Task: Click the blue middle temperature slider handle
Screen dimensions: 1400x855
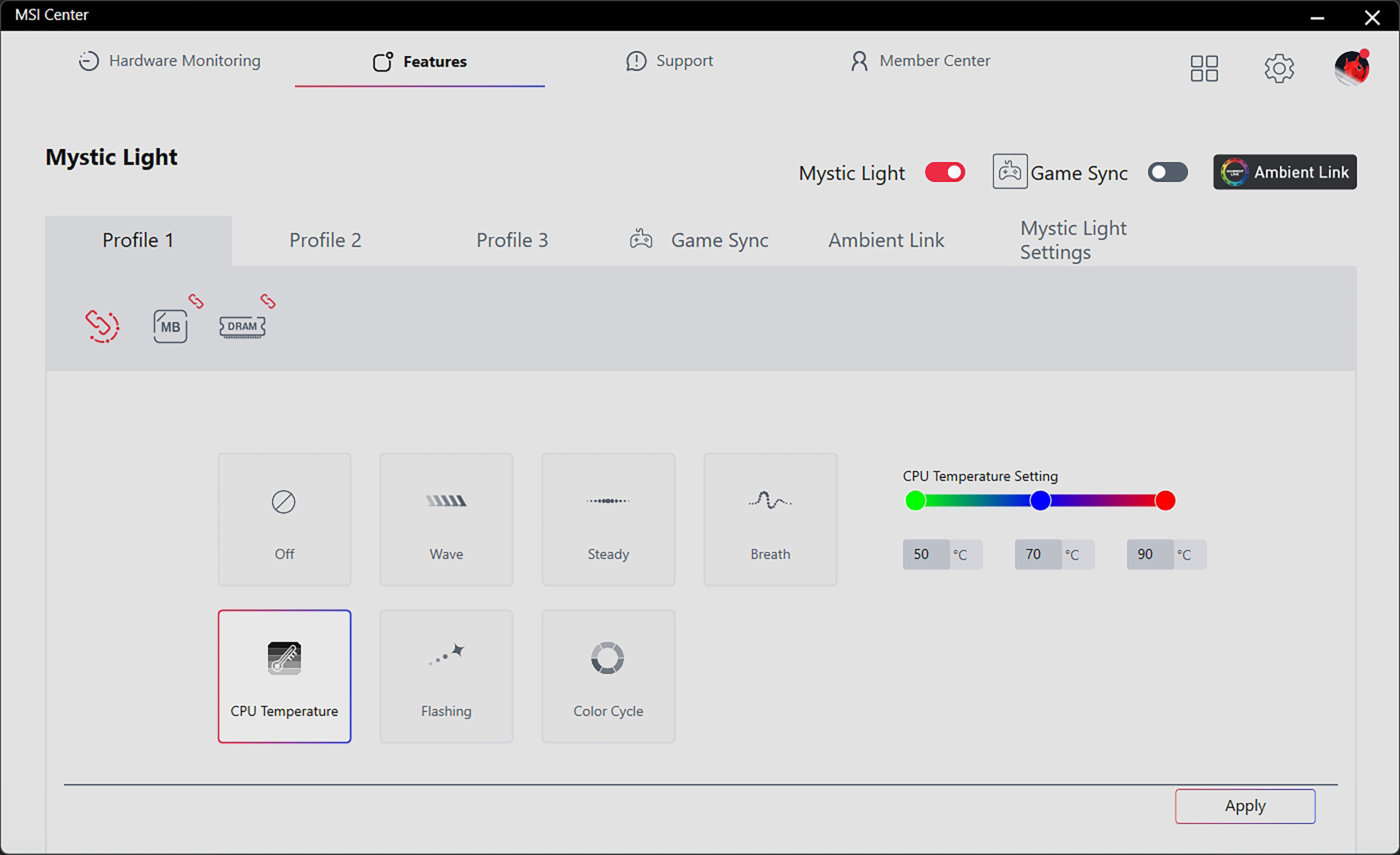Action: (1040, 500)
